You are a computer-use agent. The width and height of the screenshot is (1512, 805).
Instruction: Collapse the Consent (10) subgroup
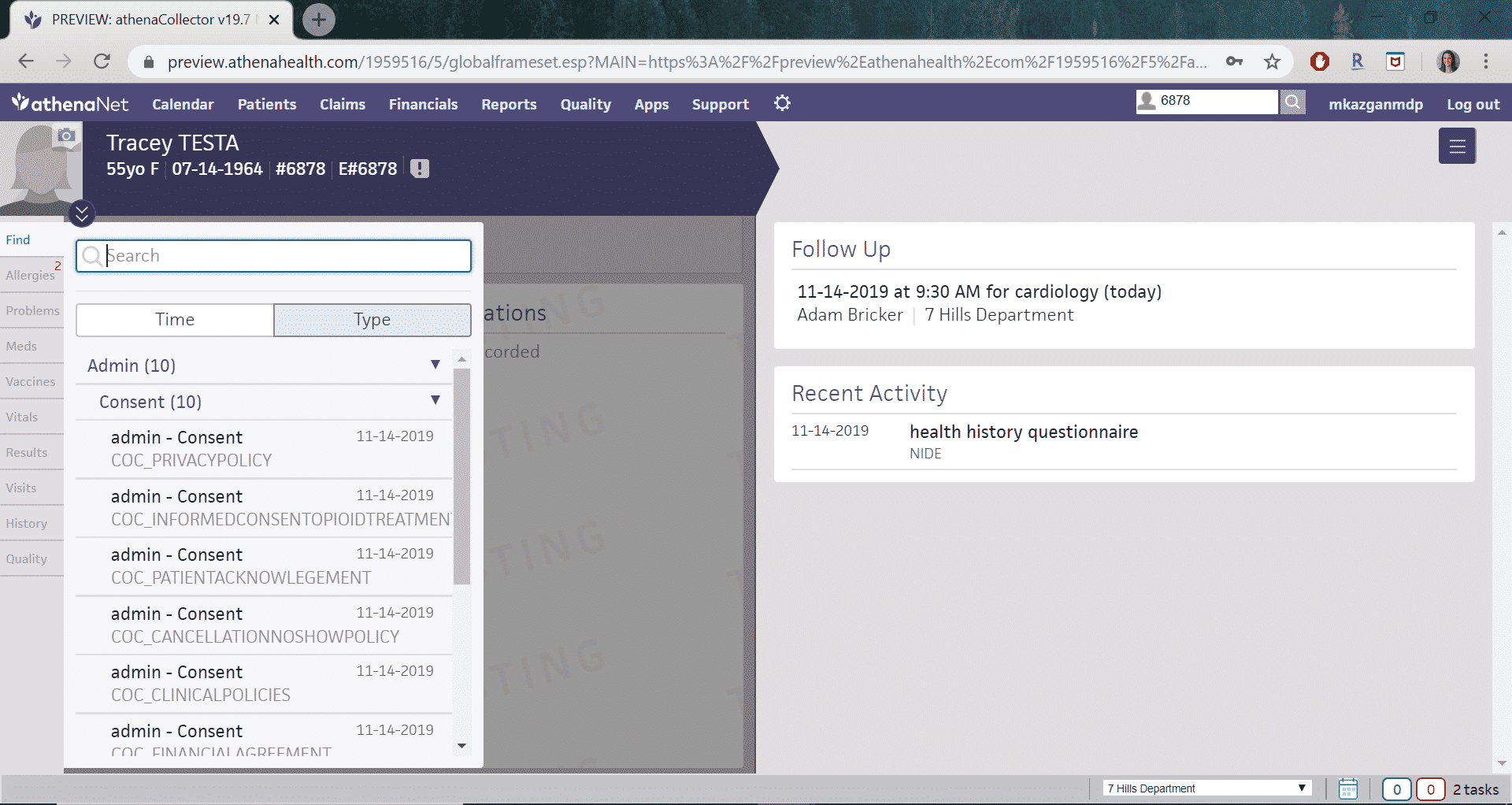tap(435, 400)
